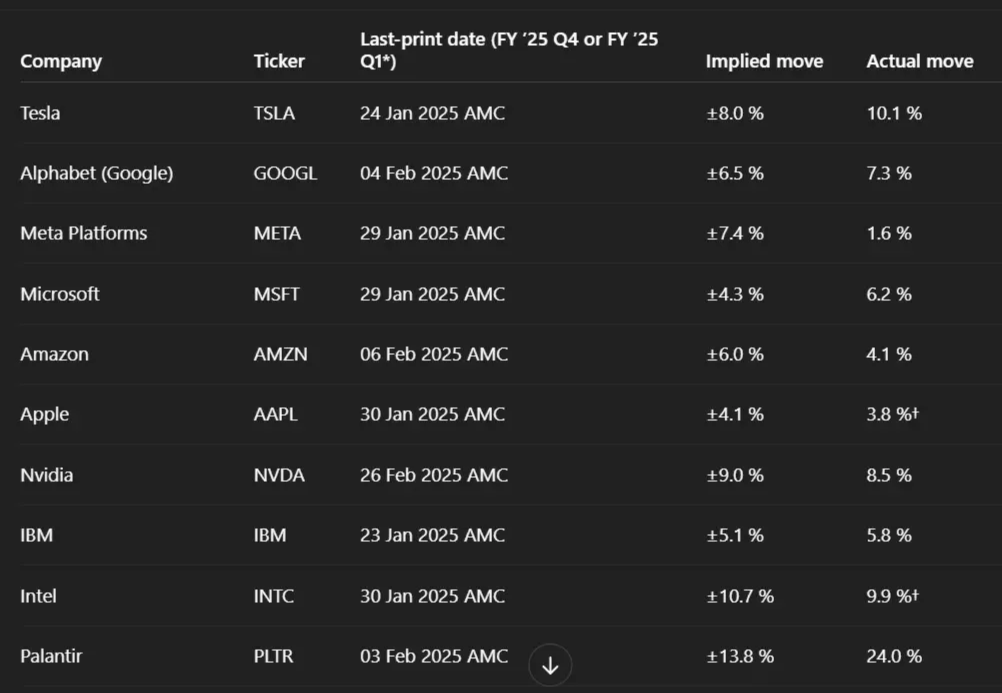This screenshot has height=693, width=1002.
Task: Select the Meta Platforms cell
Action: point(84,233)
